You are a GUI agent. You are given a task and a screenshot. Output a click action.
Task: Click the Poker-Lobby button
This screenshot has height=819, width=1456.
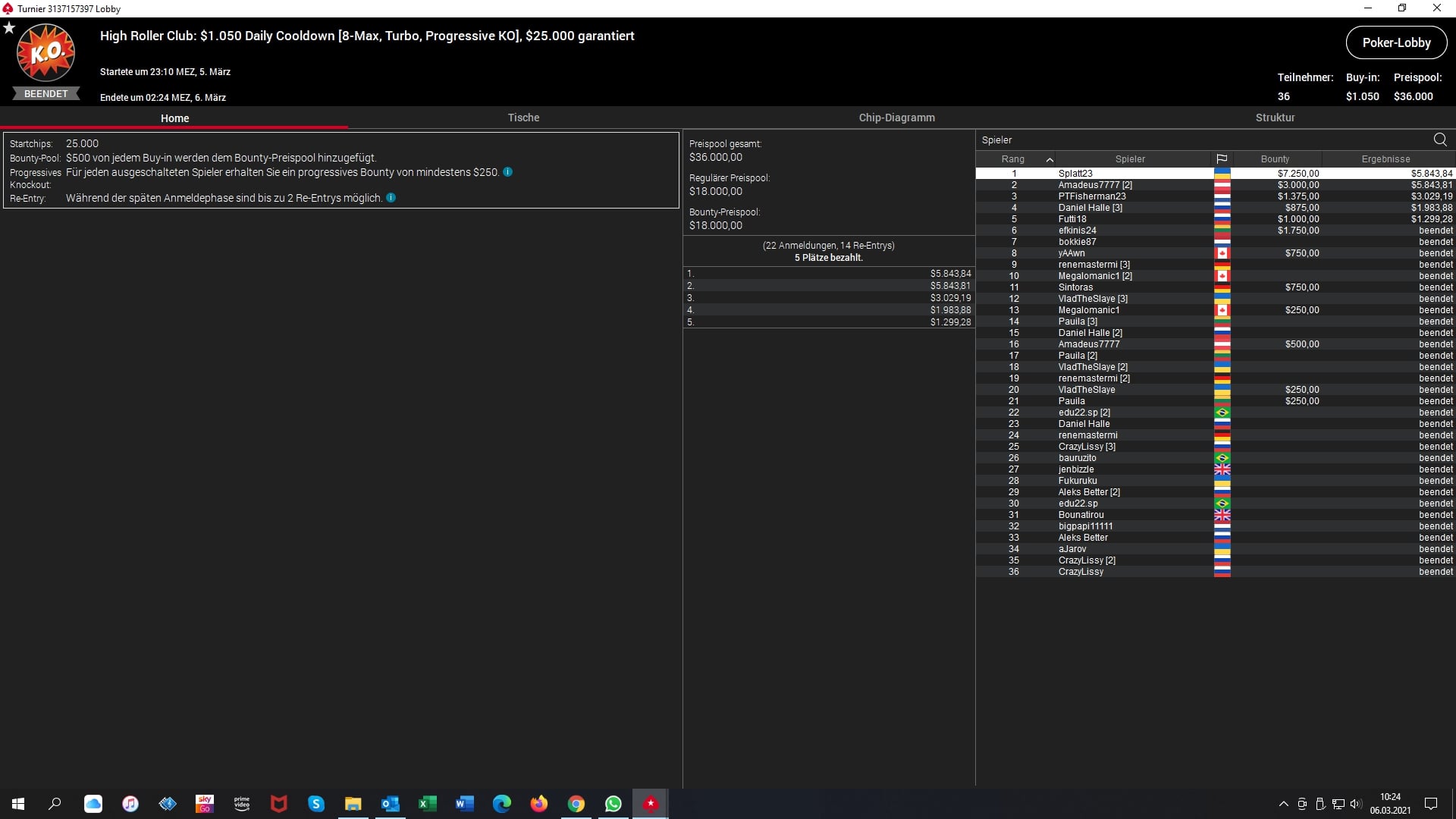click(1396, 42)
